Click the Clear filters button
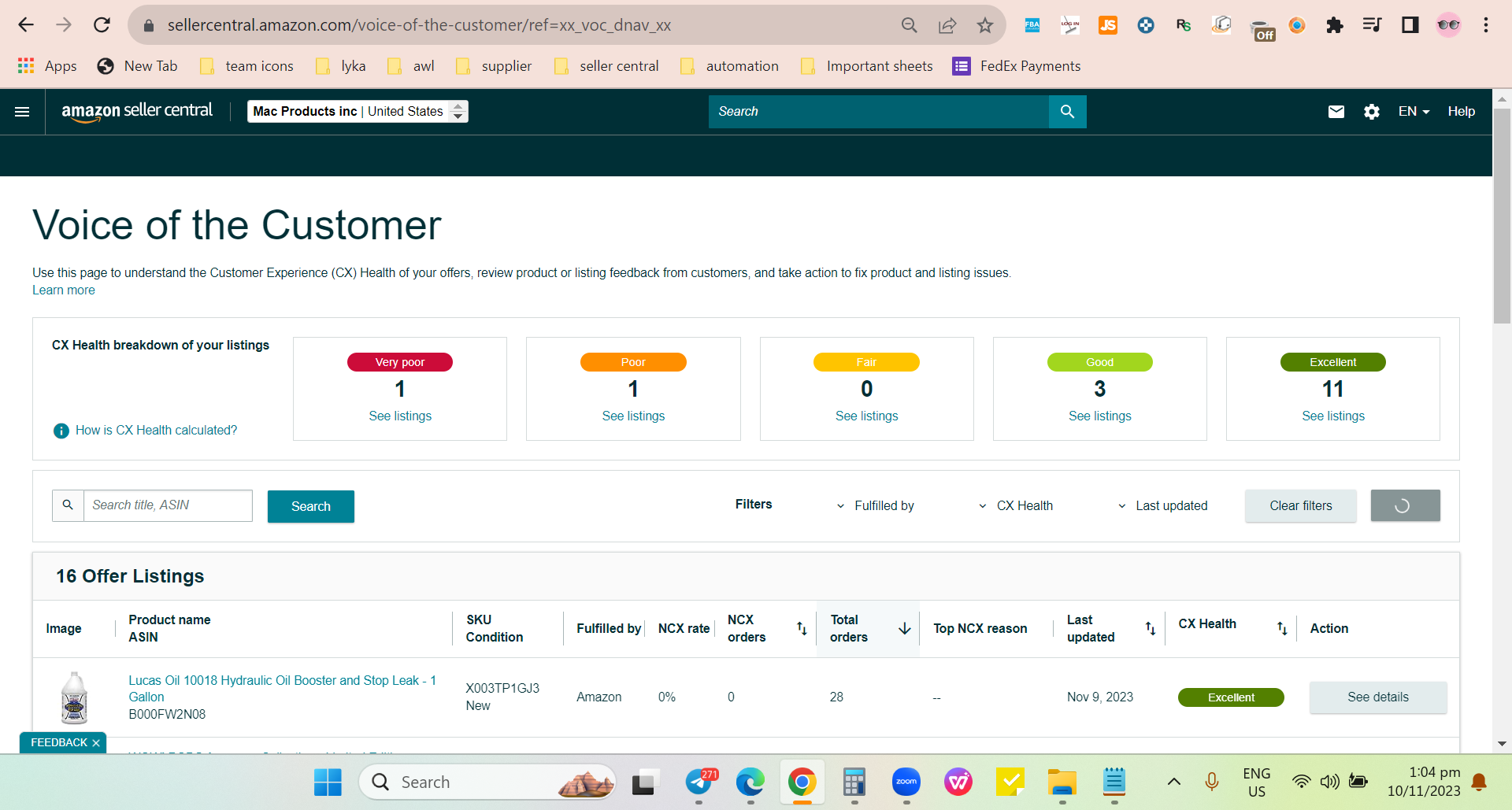 (x=1301, y=506)
